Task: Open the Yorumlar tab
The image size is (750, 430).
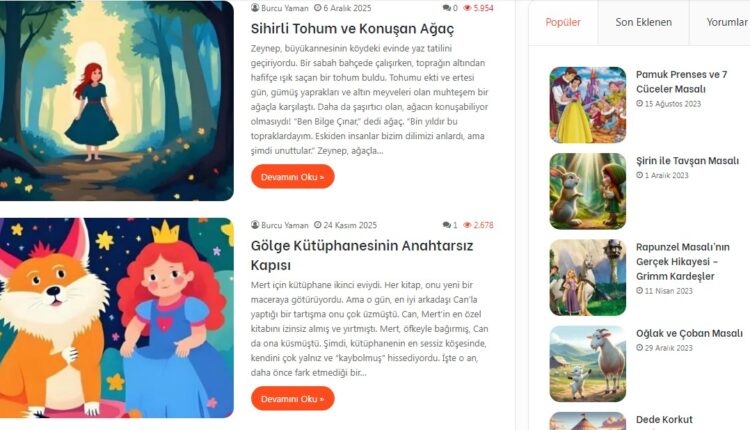Action: (726, 22)
